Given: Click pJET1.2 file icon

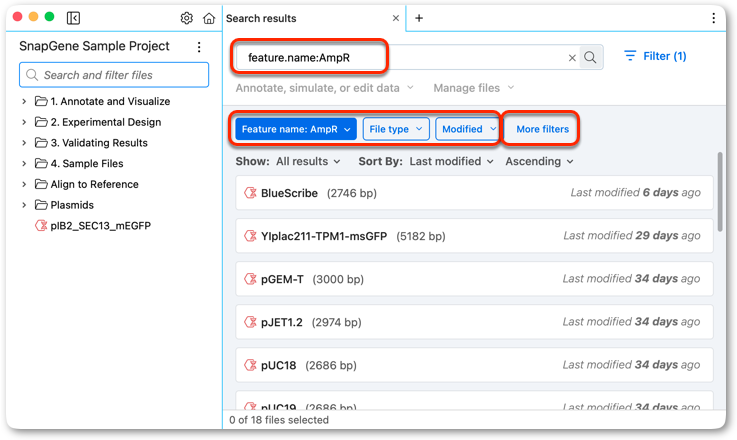Looking at the screenshot, I should point(250,322).
